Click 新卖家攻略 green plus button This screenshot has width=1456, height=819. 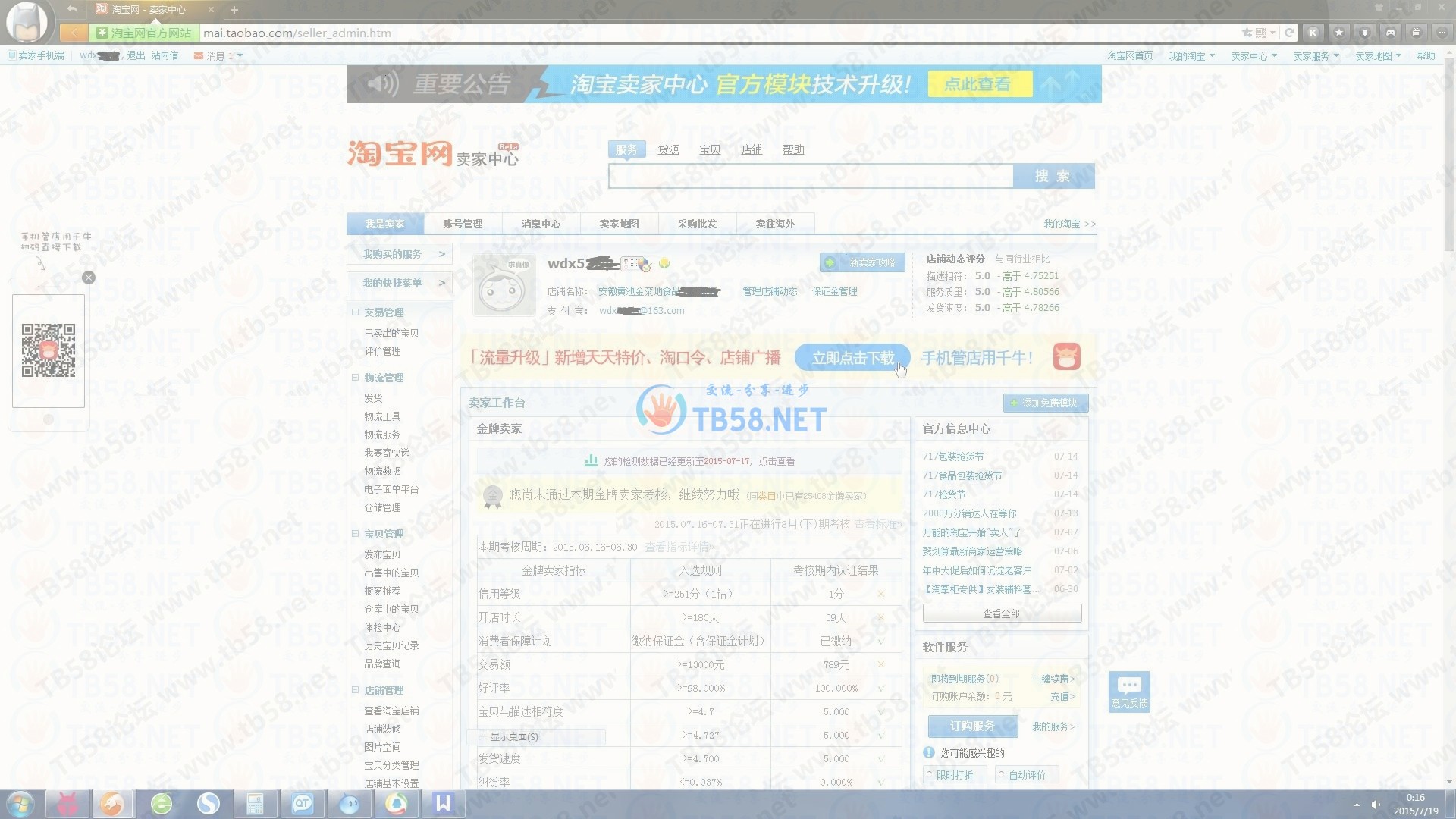coord(862,262)
